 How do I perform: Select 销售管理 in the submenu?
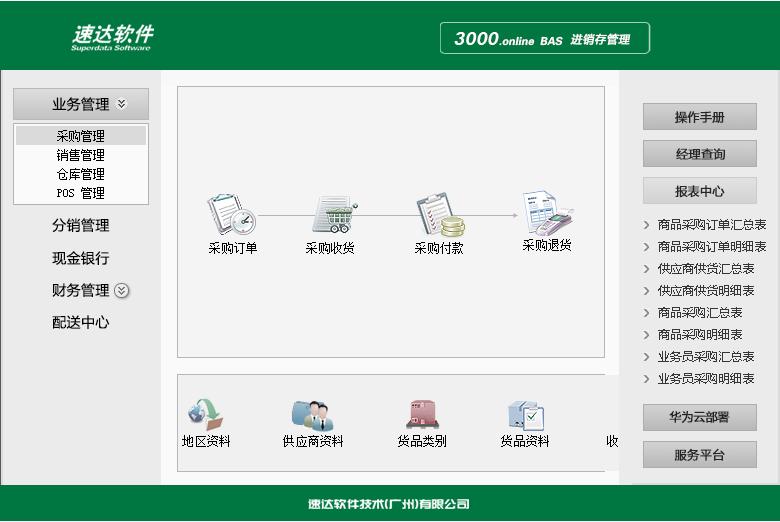(x=81, y=155)
